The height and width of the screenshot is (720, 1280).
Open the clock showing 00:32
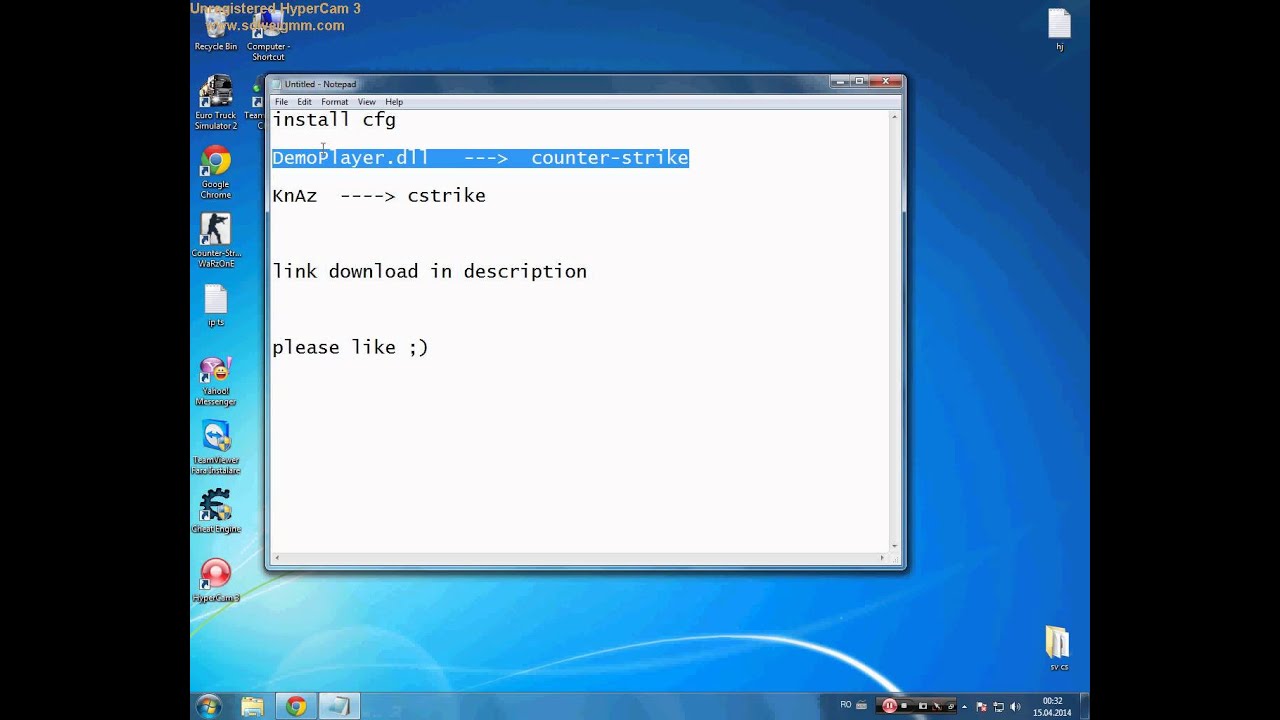(1052, 706)
